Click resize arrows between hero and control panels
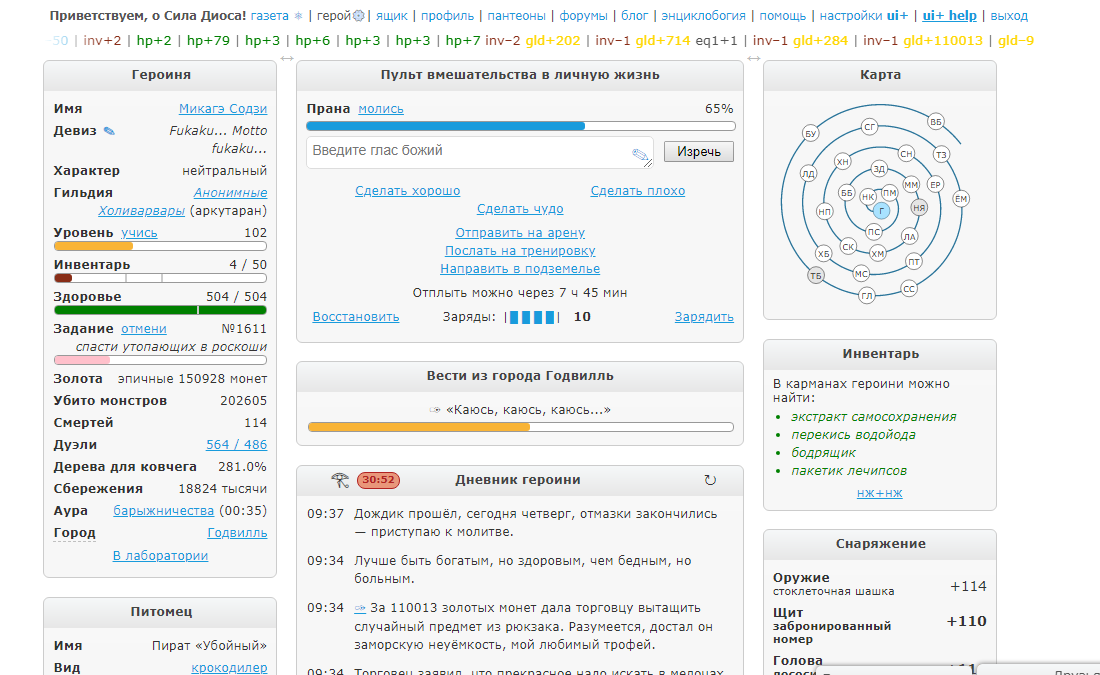 click(287, 59)
